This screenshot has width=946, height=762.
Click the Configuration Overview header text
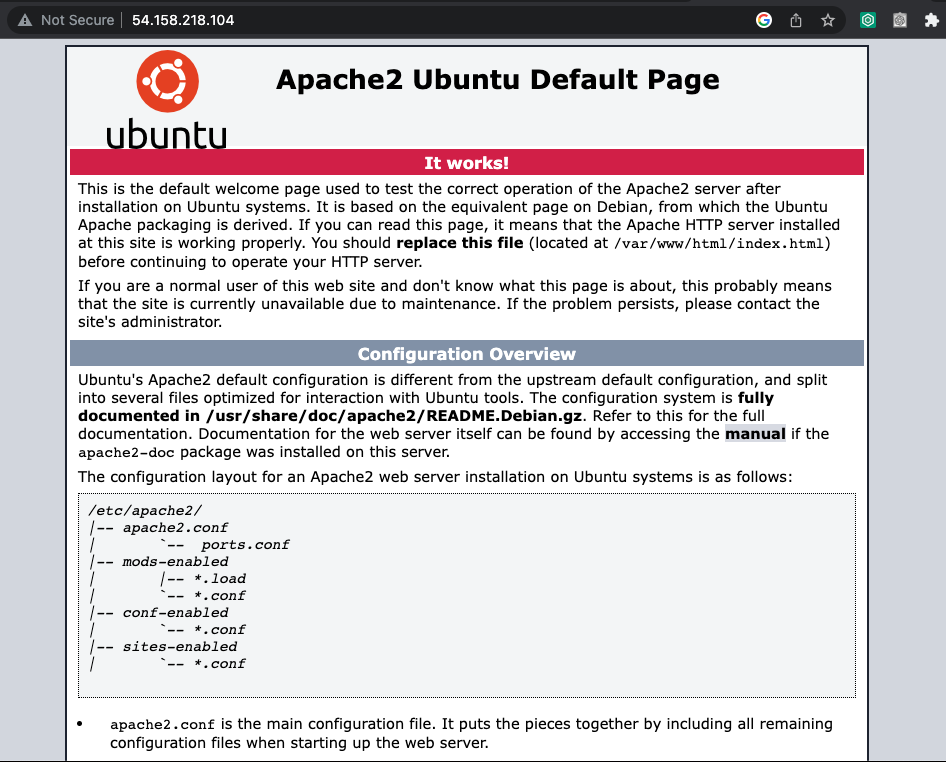coord(466,354)
